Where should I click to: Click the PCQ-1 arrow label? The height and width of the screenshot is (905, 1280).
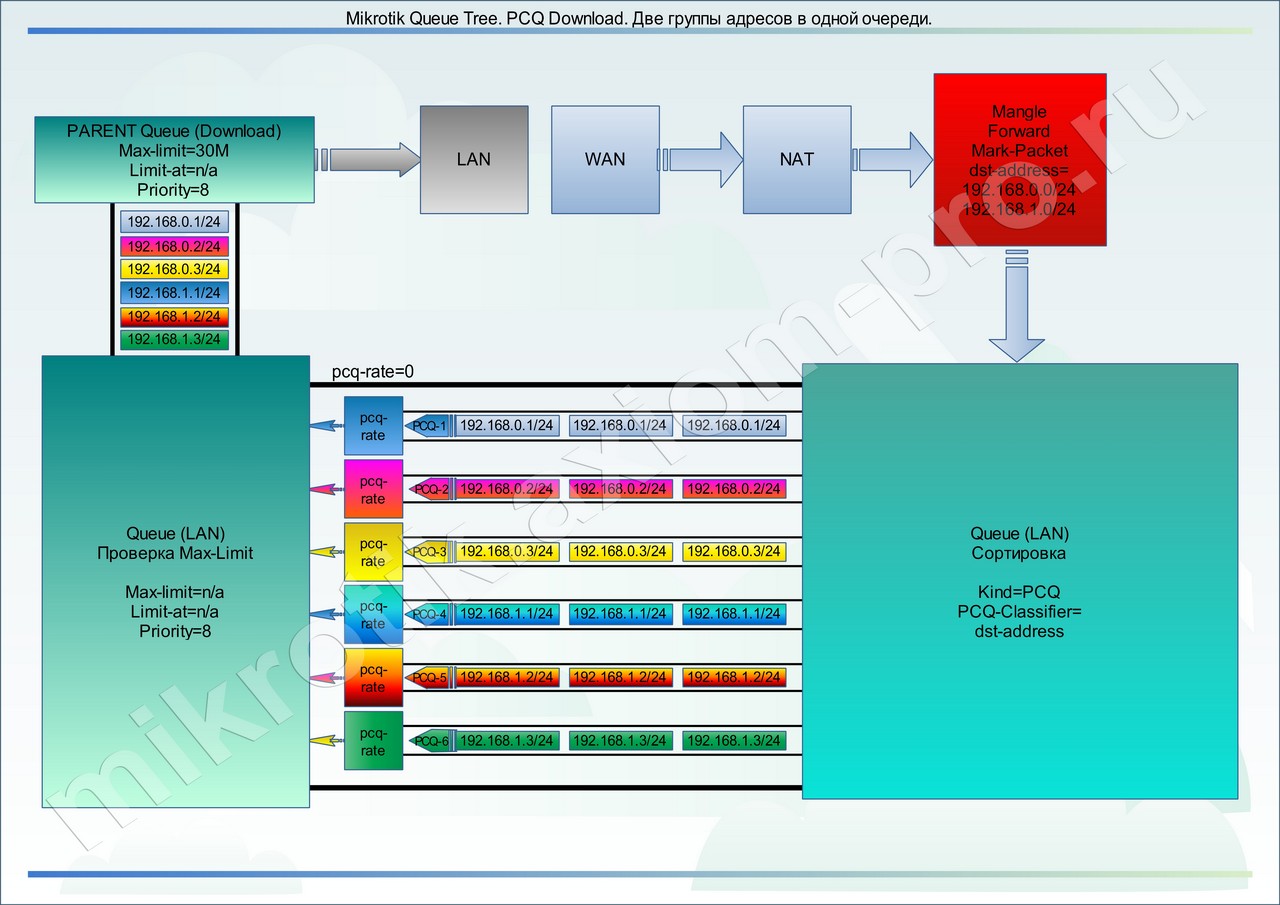point(429,426)
